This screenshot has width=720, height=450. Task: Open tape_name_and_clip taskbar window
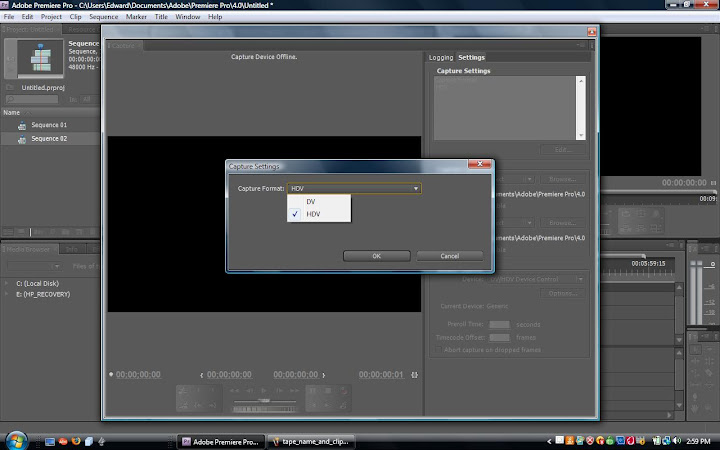point(312,440)
